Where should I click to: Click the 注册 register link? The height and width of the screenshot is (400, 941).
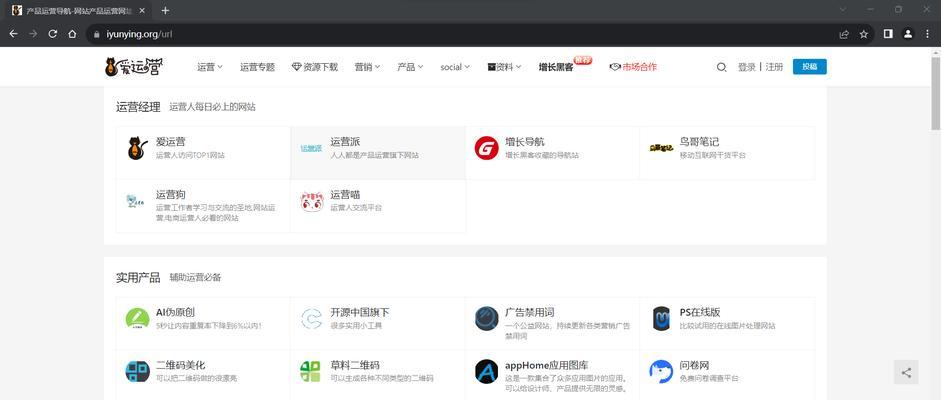(774, 67)
